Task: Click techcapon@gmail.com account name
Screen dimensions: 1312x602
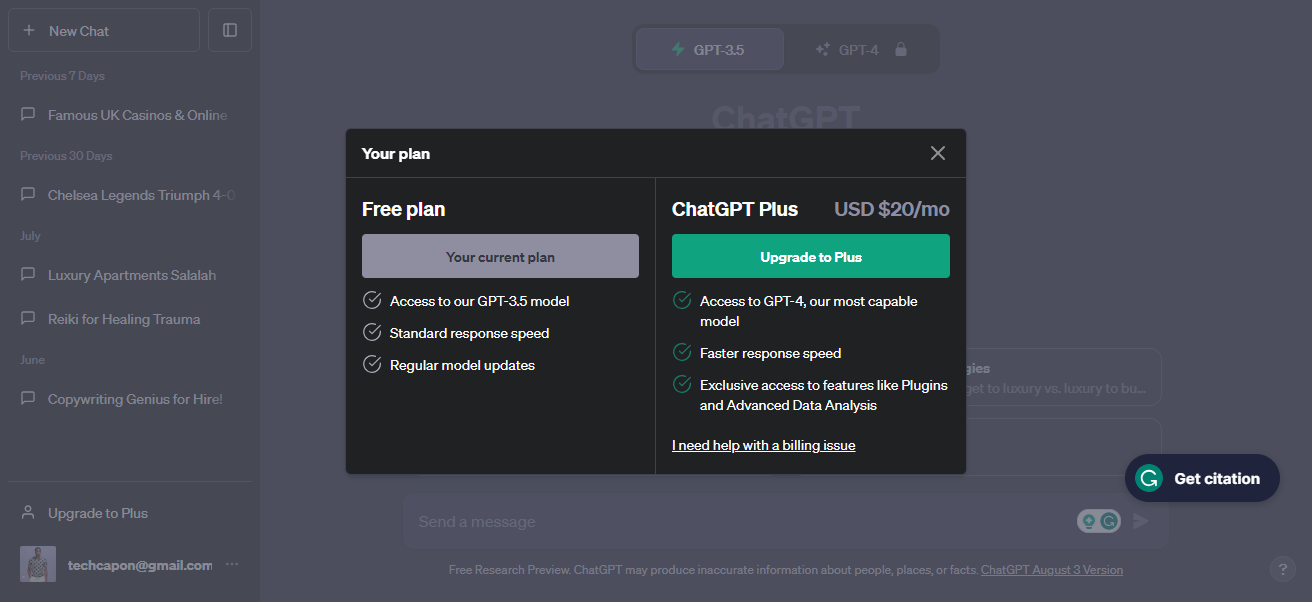Action: 140,564
